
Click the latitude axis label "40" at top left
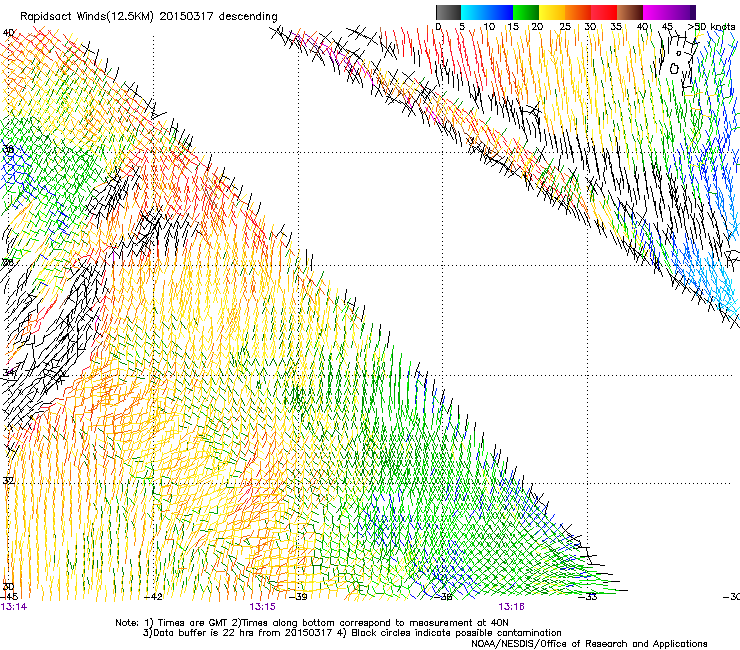pos(8,33)
